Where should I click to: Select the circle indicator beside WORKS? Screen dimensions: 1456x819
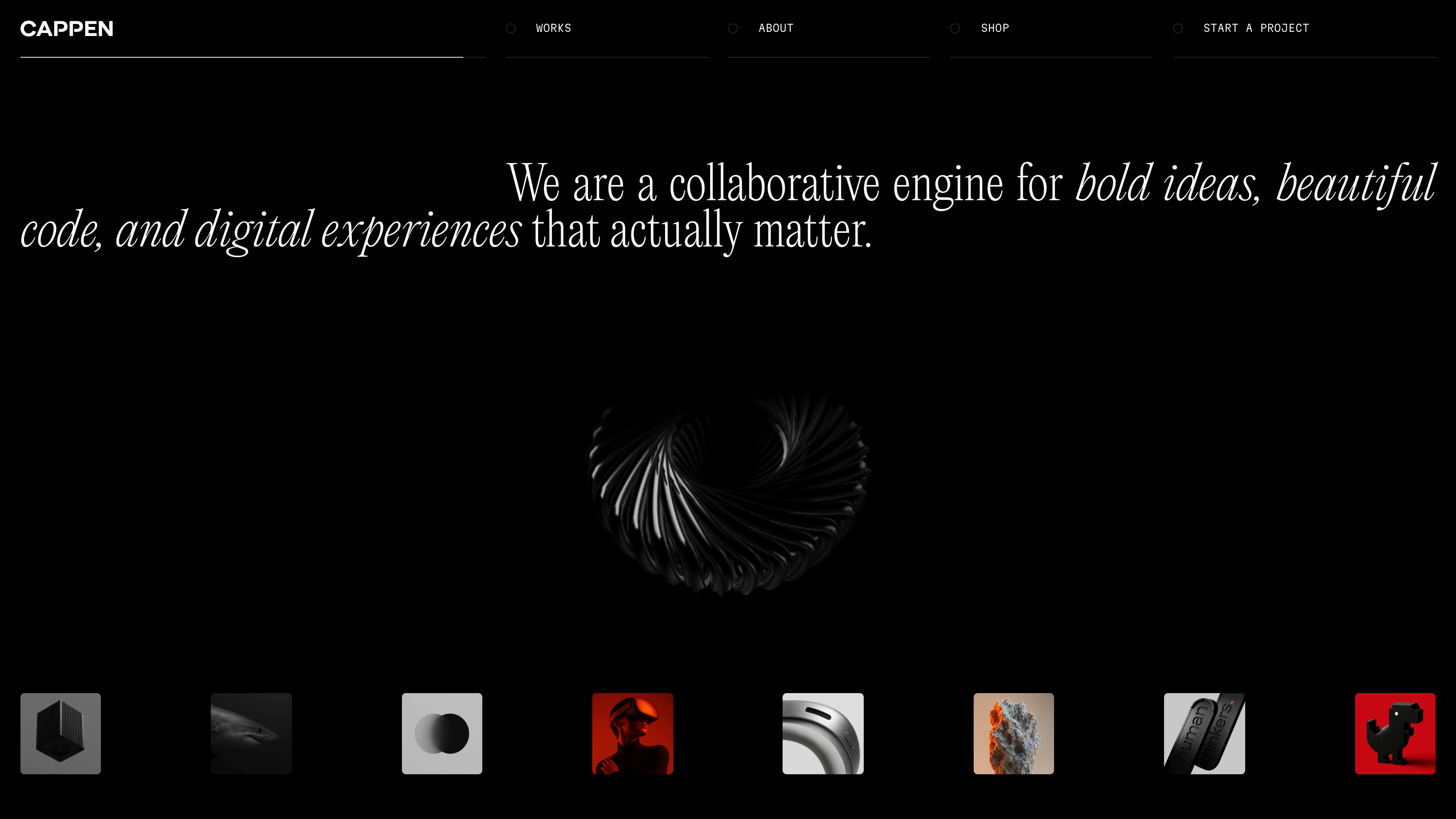click(510, 28)
